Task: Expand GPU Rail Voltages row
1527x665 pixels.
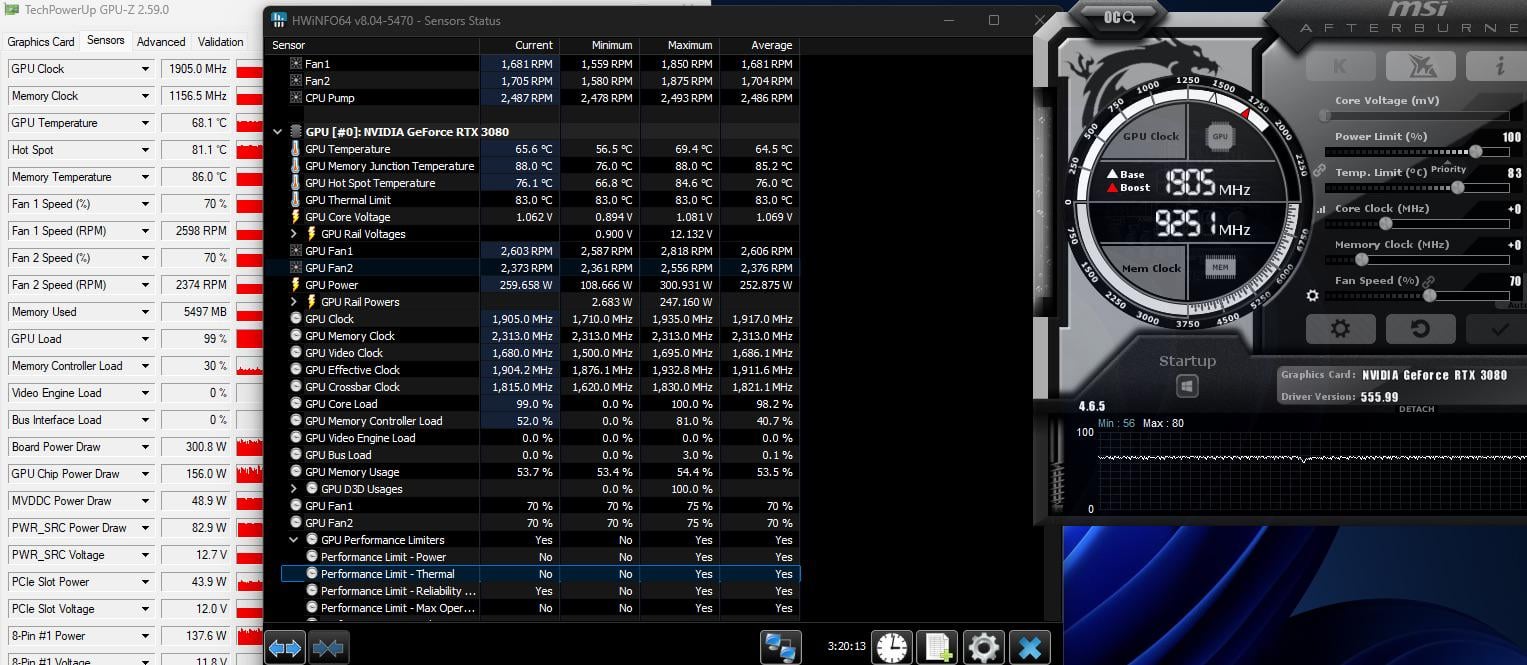Action: point(294,234)
